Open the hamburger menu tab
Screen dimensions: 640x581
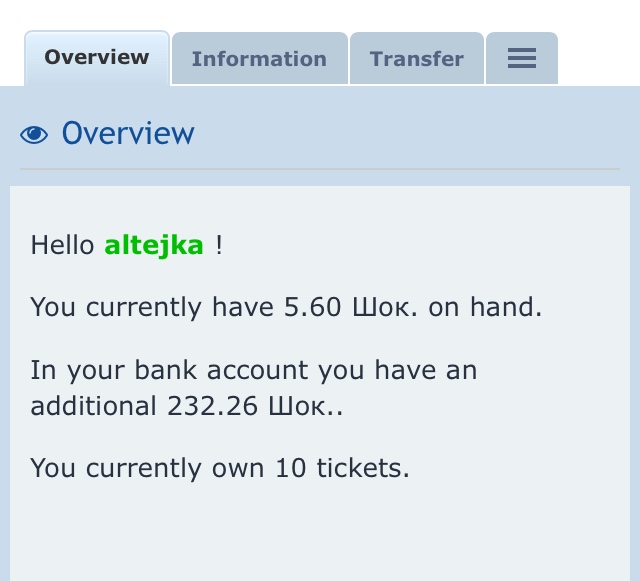pos(521,59)
